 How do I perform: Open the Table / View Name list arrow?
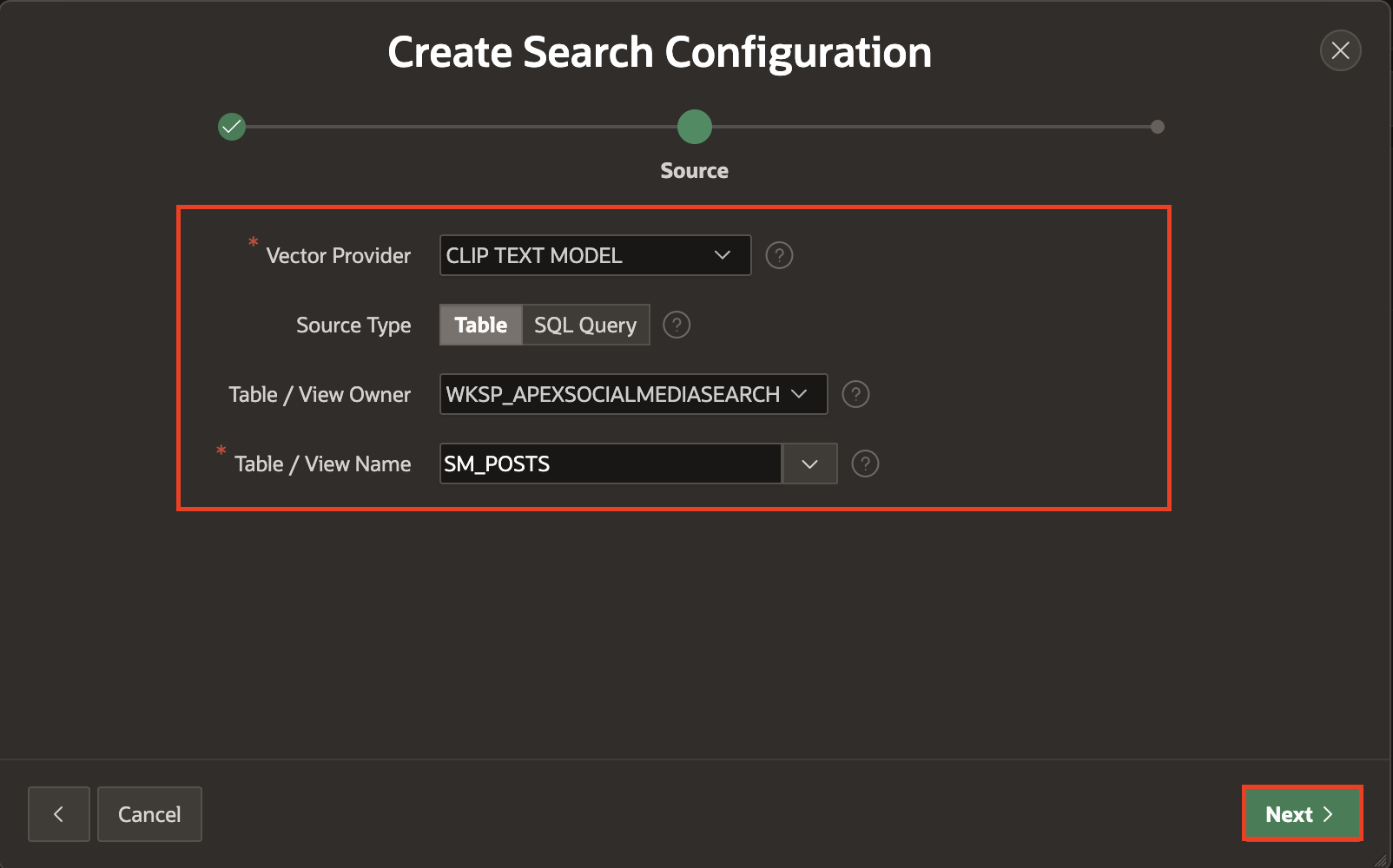(809, 464)
